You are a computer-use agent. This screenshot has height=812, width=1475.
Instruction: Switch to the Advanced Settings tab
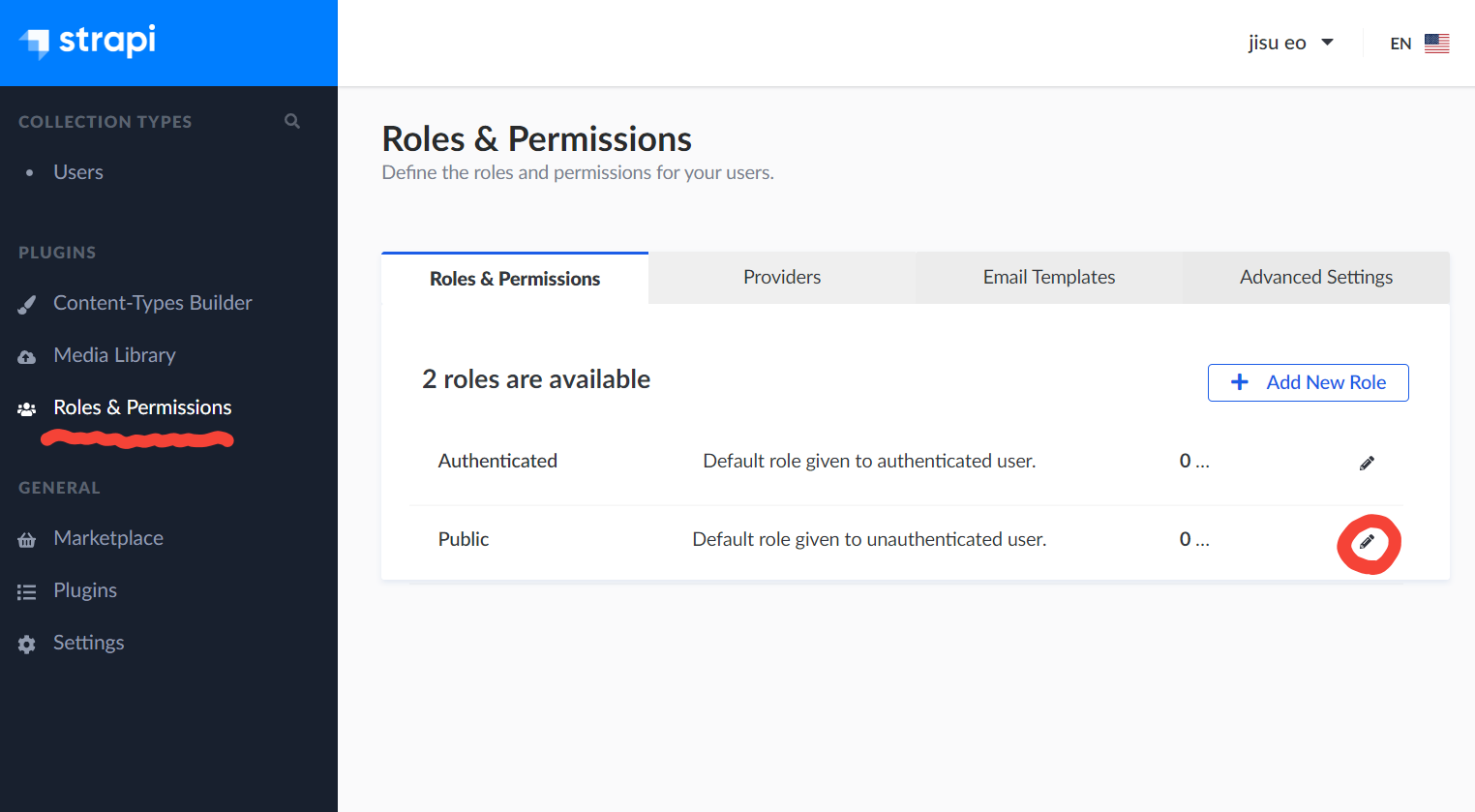1316,278
